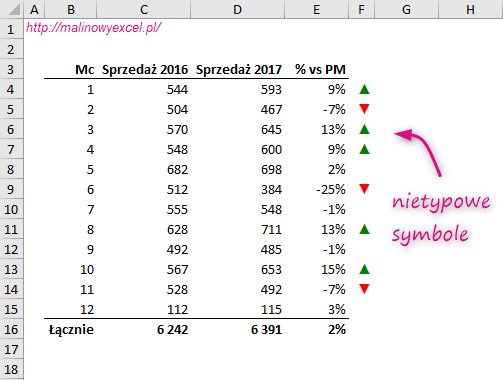Open the malinowyexcel.pl link
This screenshot has width=503, height=380.
[x=94, y=27]
